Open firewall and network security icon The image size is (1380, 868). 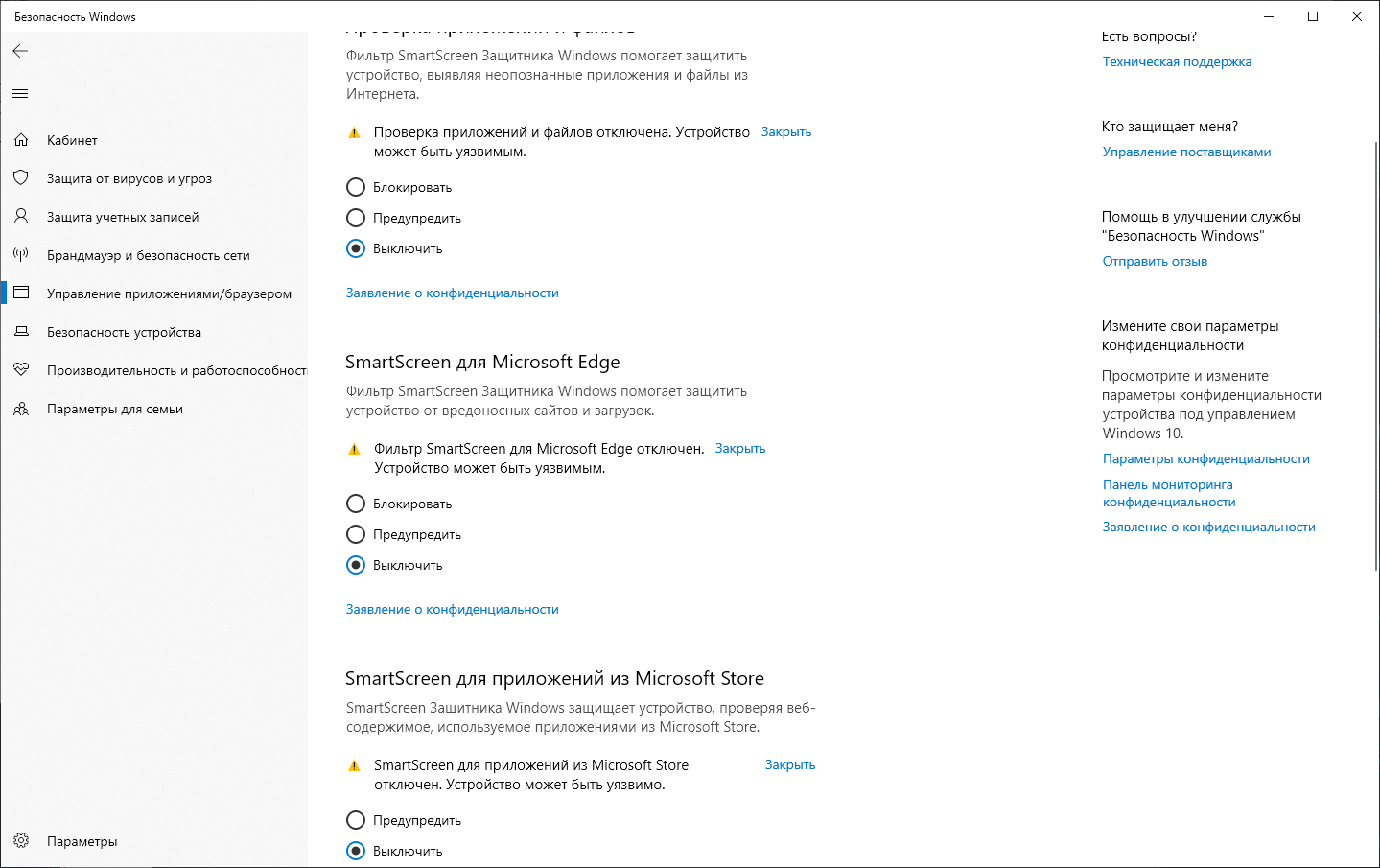click(x=21, y=255)
